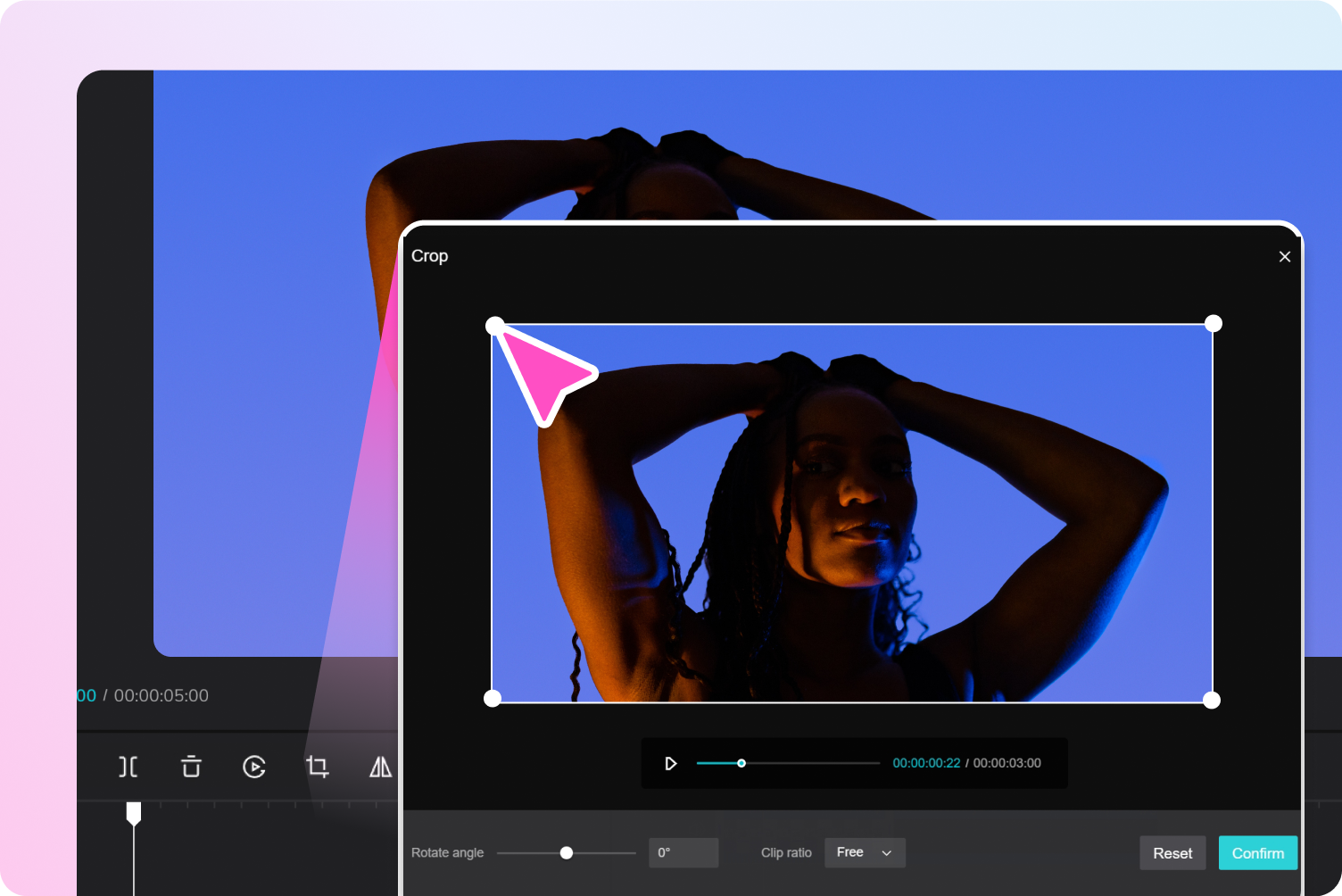
Task: Focus the rotate angle 0° input field
Action: [x=683, y=853]
